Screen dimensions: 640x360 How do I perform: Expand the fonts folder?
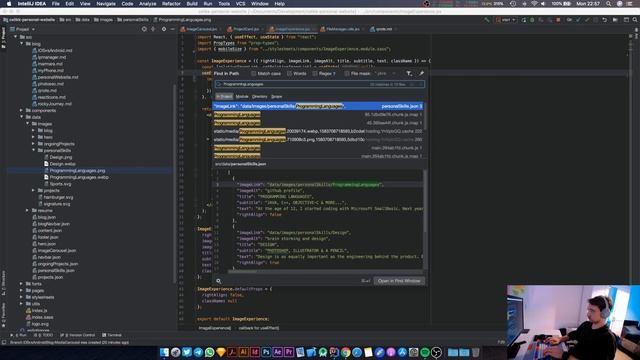click(21, 284)
